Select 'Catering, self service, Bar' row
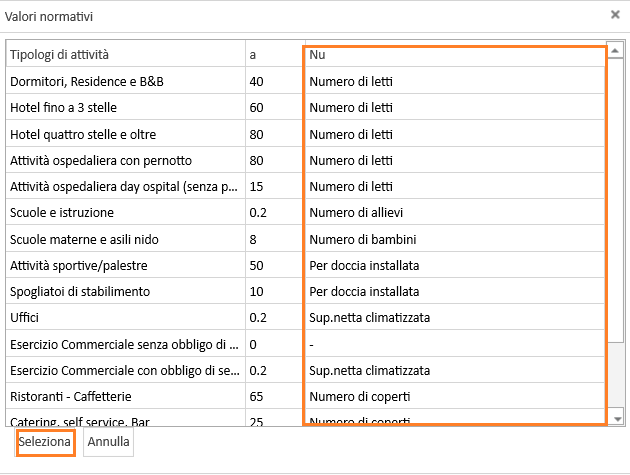This screenshot has width=630, height=475. coord(305,418)
